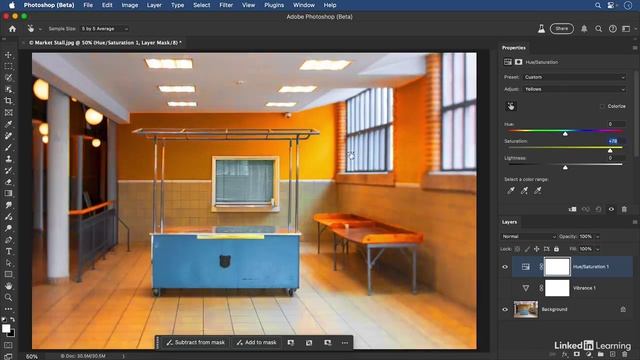640x360 pixels.
Task: Open the Fill slider dropdown
Action: [x=598, y=249]
